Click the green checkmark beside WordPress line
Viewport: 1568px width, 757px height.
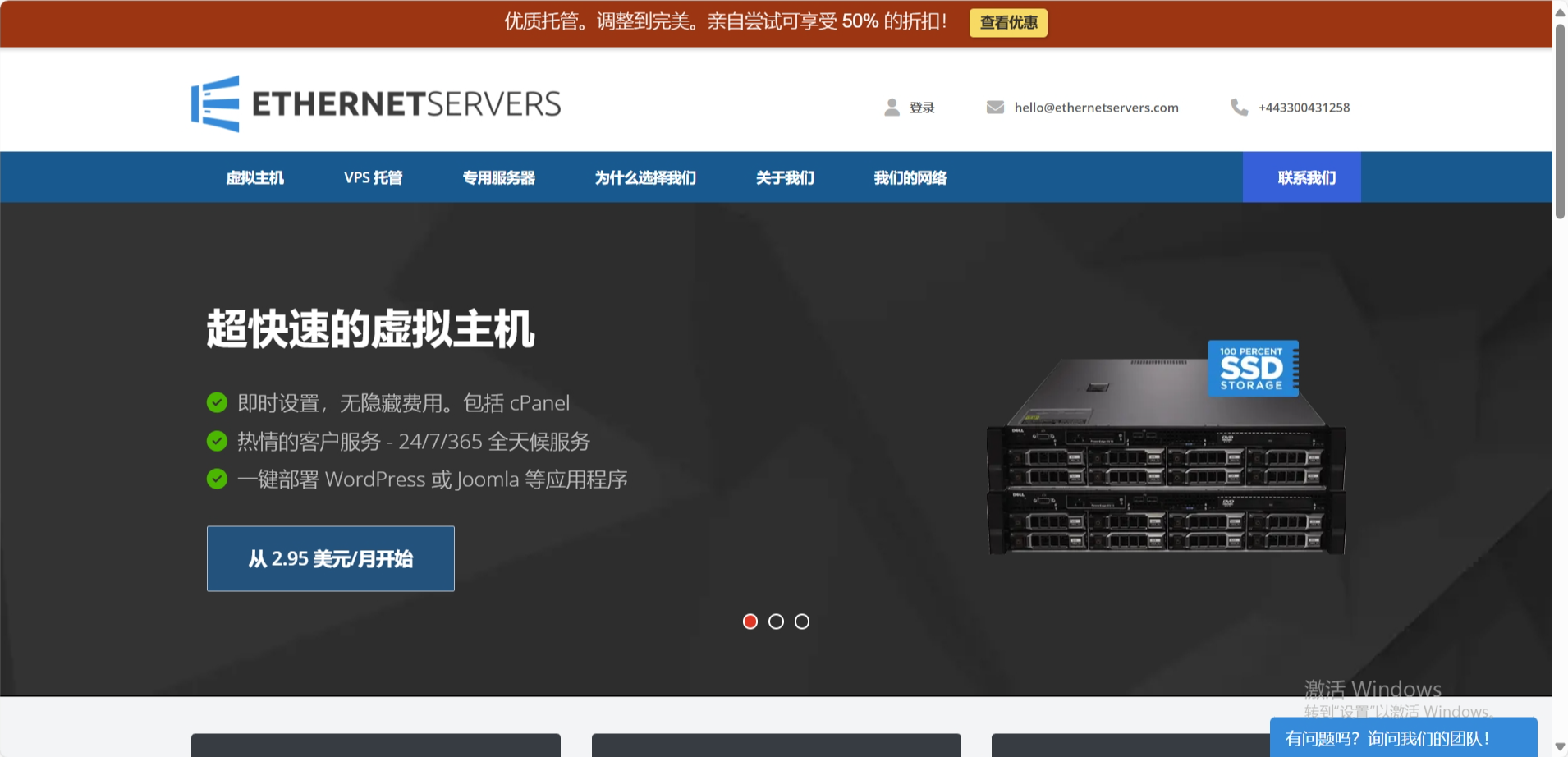(217, 479)
